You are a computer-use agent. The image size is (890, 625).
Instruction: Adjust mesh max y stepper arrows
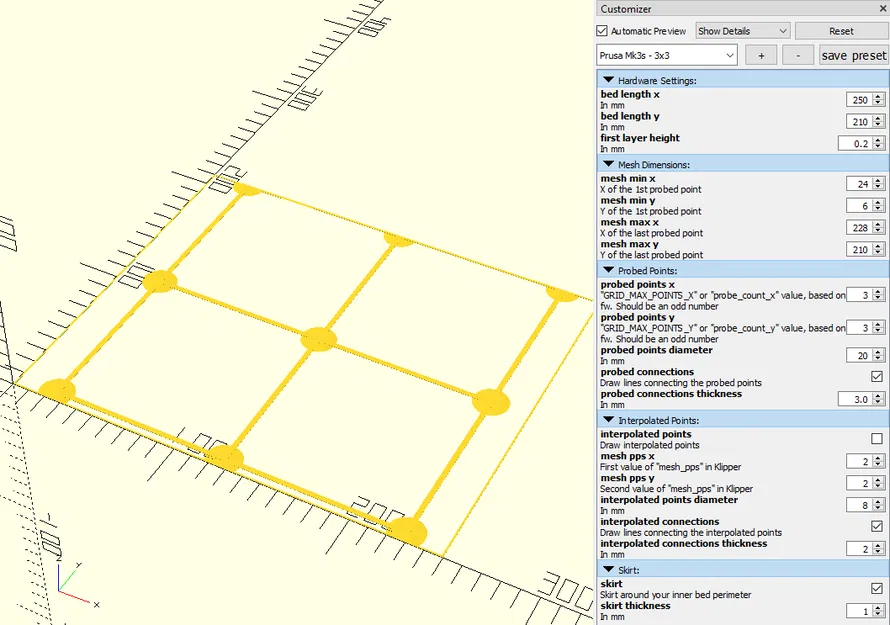[x=879, y=249]
